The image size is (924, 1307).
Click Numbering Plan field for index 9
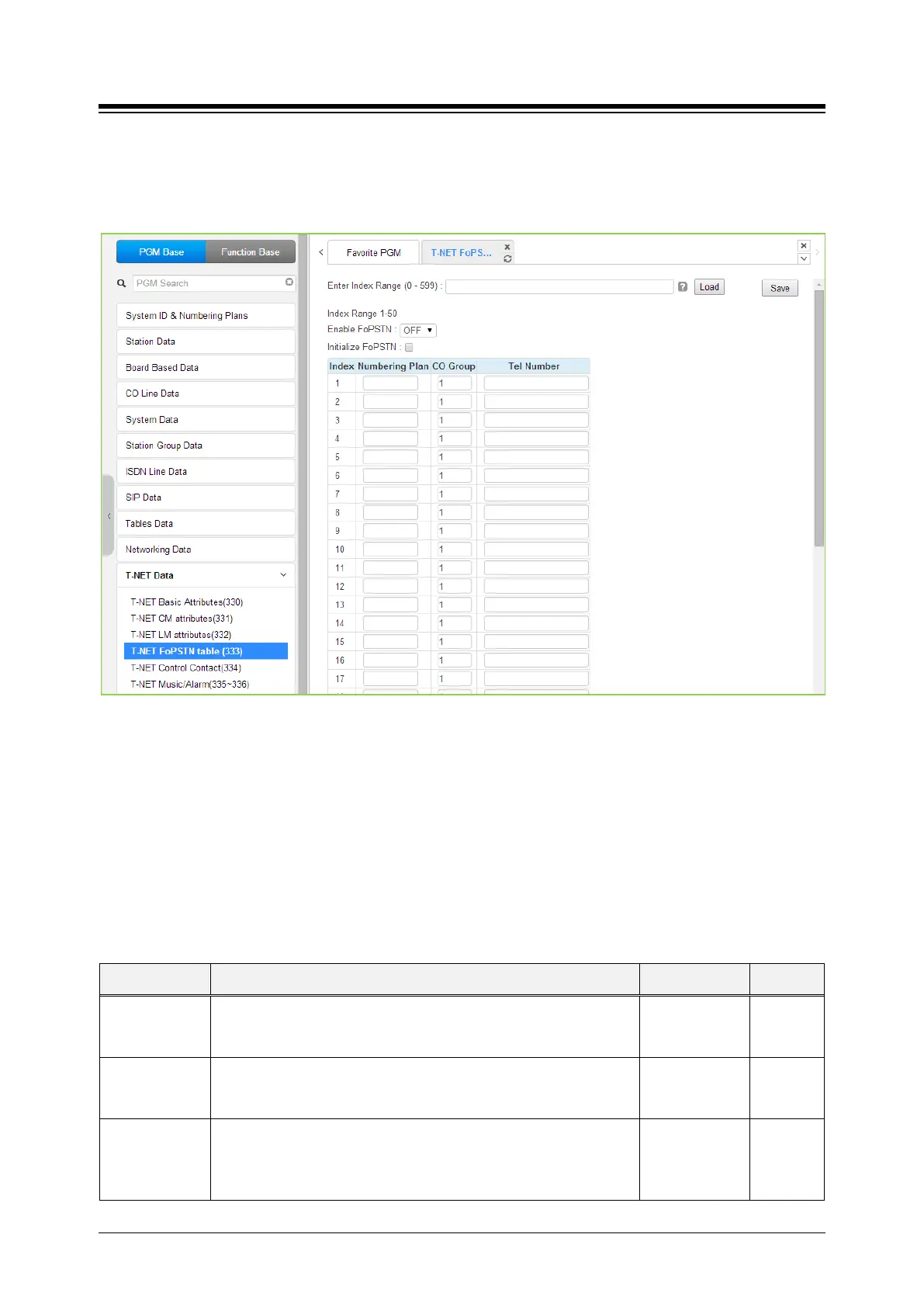[390, 531]
